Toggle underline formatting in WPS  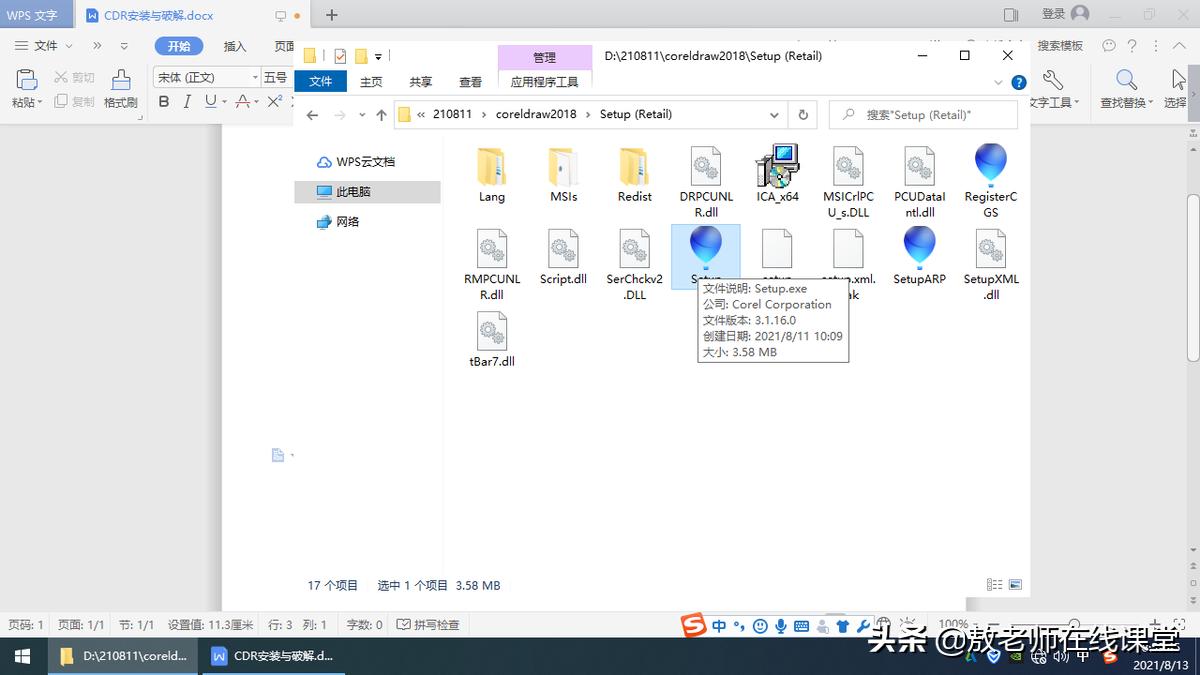coord(210,102)
